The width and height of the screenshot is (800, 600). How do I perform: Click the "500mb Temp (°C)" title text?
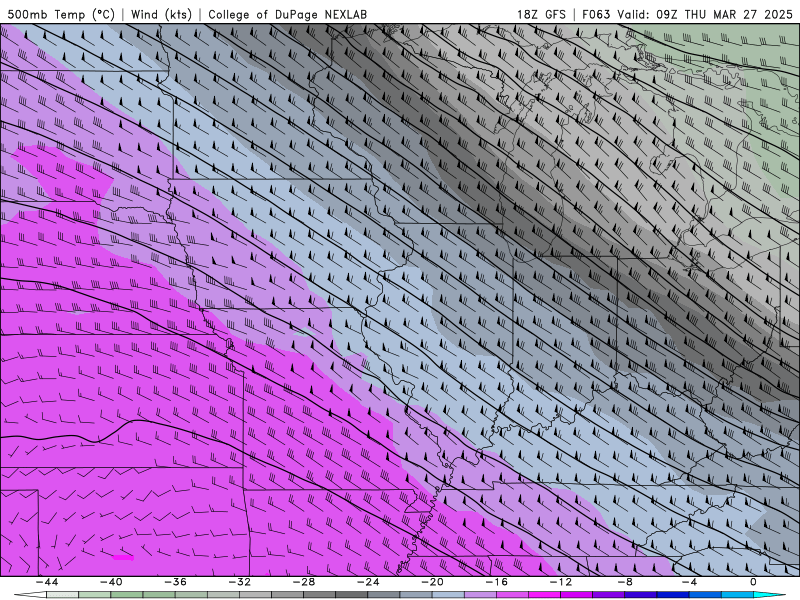pos(60,14)
